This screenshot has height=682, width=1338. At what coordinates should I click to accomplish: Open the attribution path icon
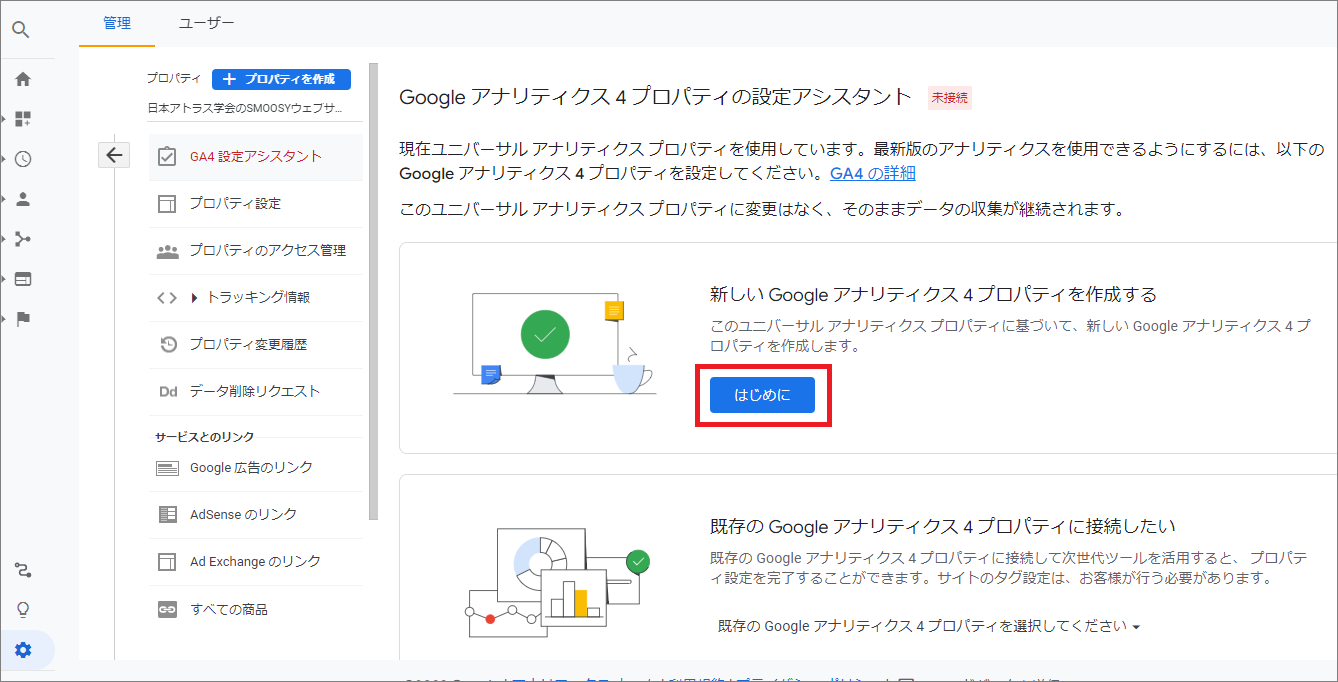pos(23,570)
